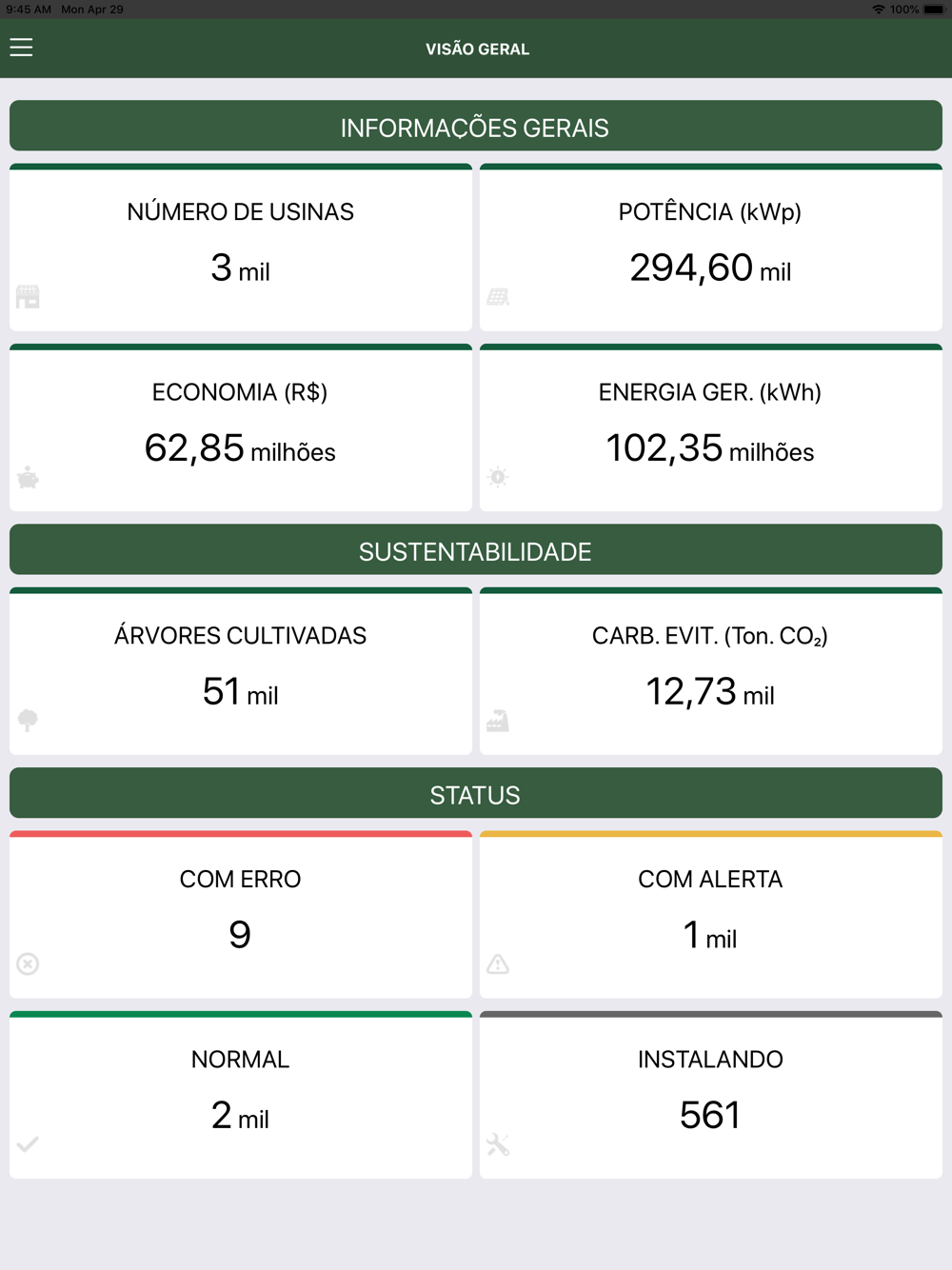Click the checkmark icon in Normal card
The width and height of the screenshot is (952, 1270).
click(28, 1144)
